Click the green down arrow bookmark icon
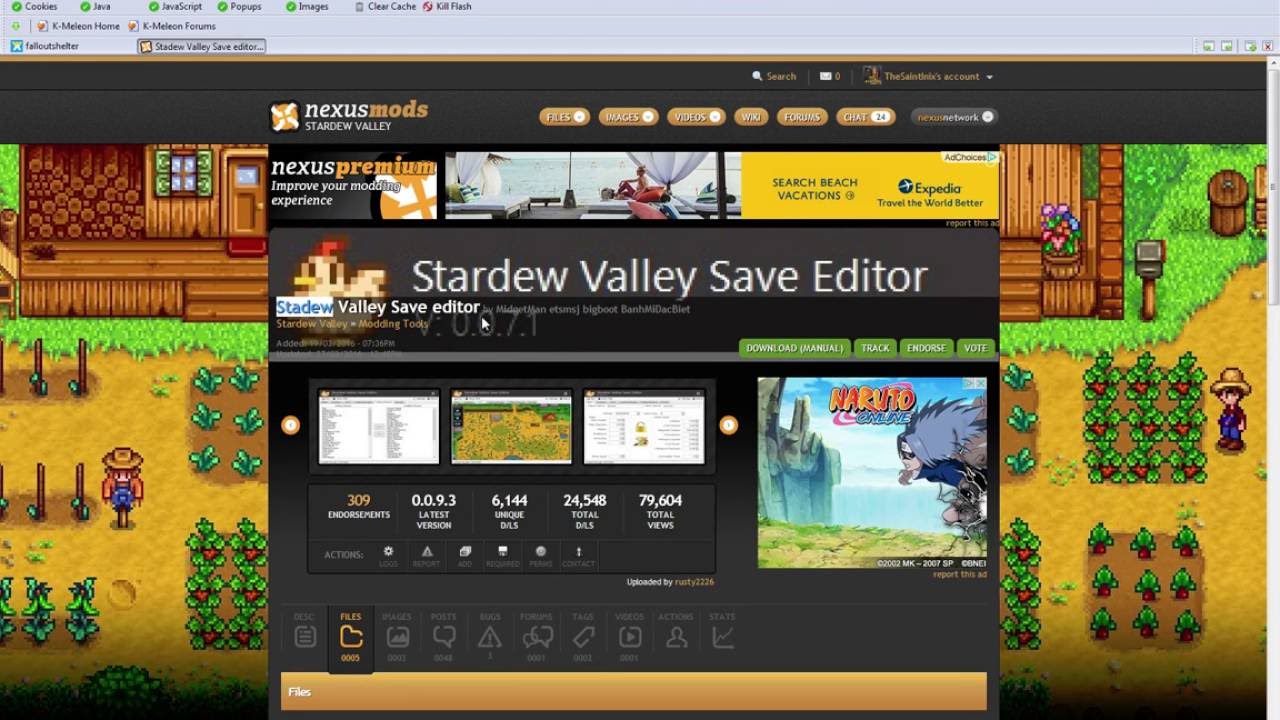1280x720 pixels. (15, 26)
